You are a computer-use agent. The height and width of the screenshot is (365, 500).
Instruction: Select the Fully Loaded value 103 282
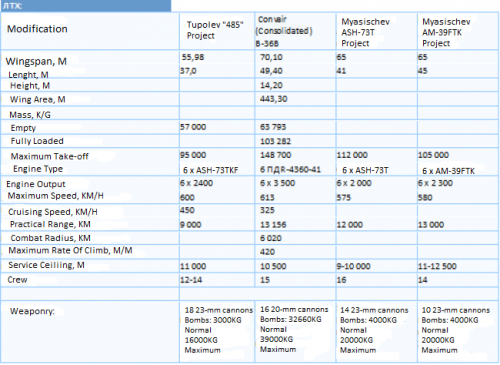[x=275, y=141]
